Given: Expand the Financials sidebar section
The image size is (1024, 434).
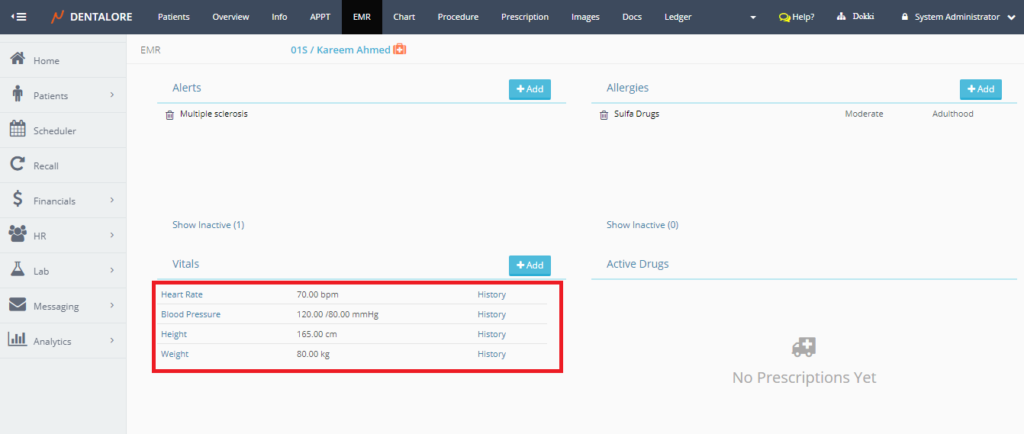Looking at the screenshot, I should tap(112, 200).
